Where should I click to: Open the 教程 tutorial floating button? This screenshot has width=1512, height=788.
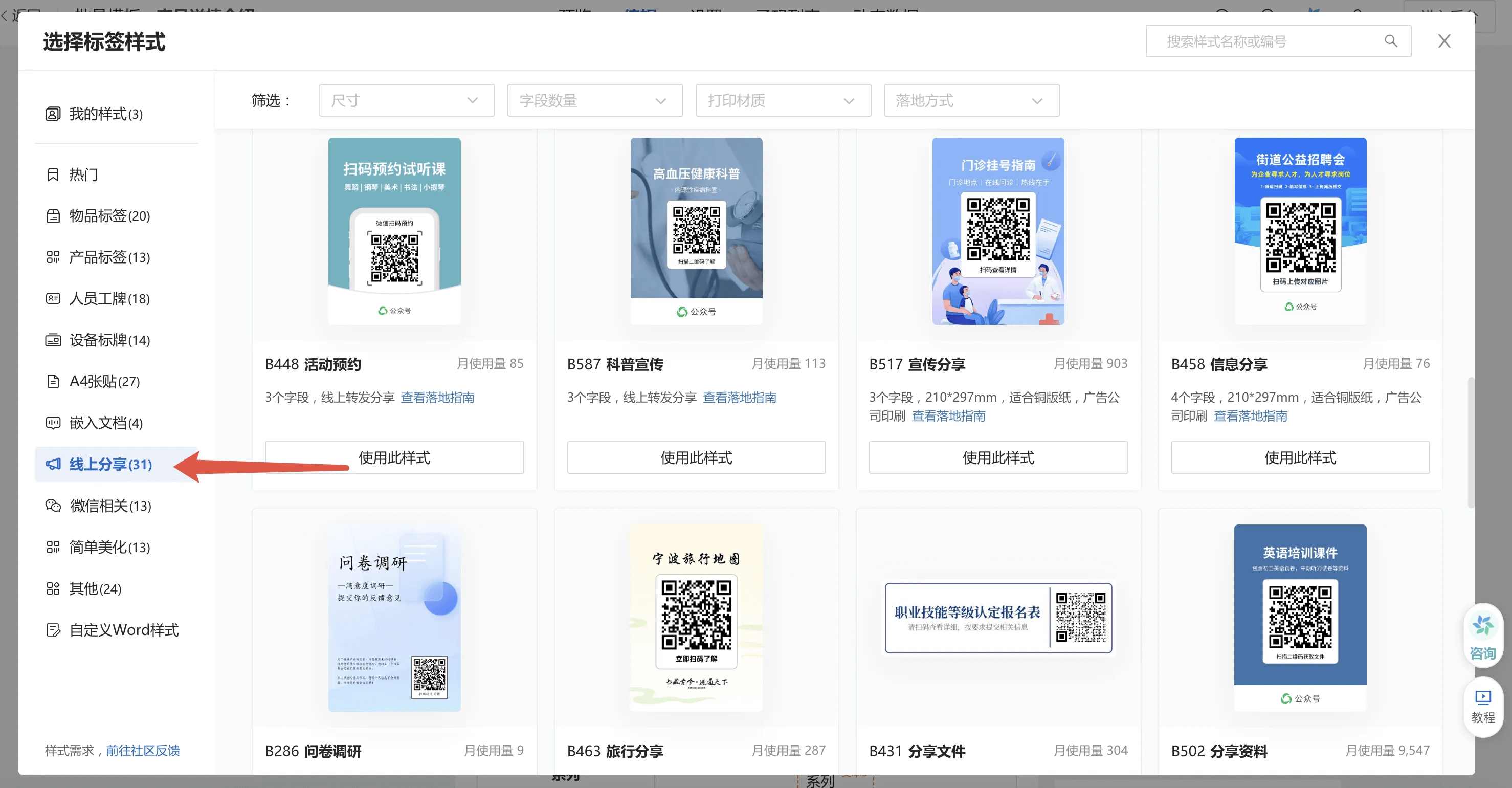click(x=1483, y=708)
